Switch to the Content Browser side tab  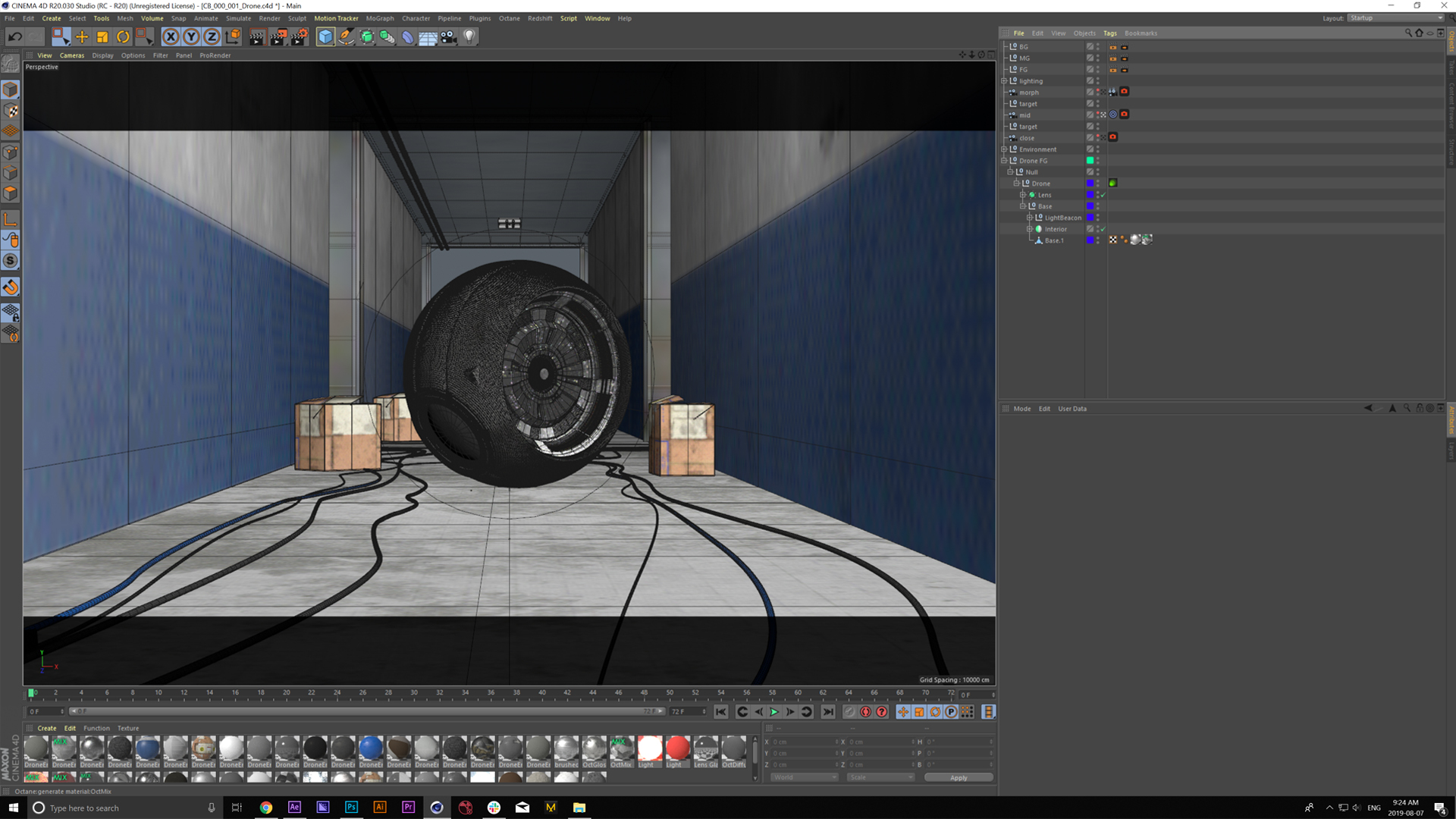pyautogui.click(x=1451, y=106)
